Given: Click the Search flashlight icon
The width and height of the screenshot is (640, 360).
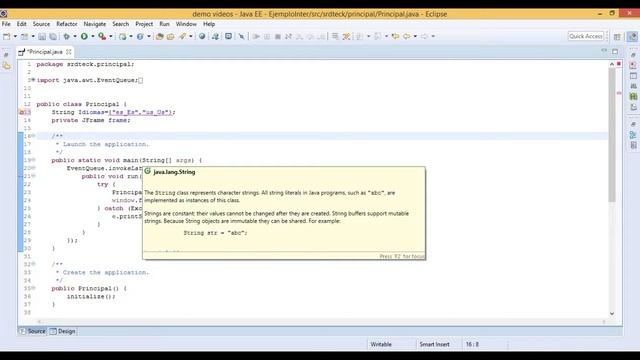Looking at the screenshot, I should pos(182,36).
